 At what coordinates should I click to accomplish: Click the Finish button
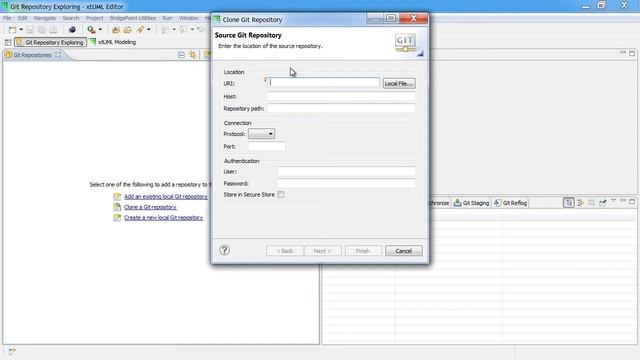363,251
